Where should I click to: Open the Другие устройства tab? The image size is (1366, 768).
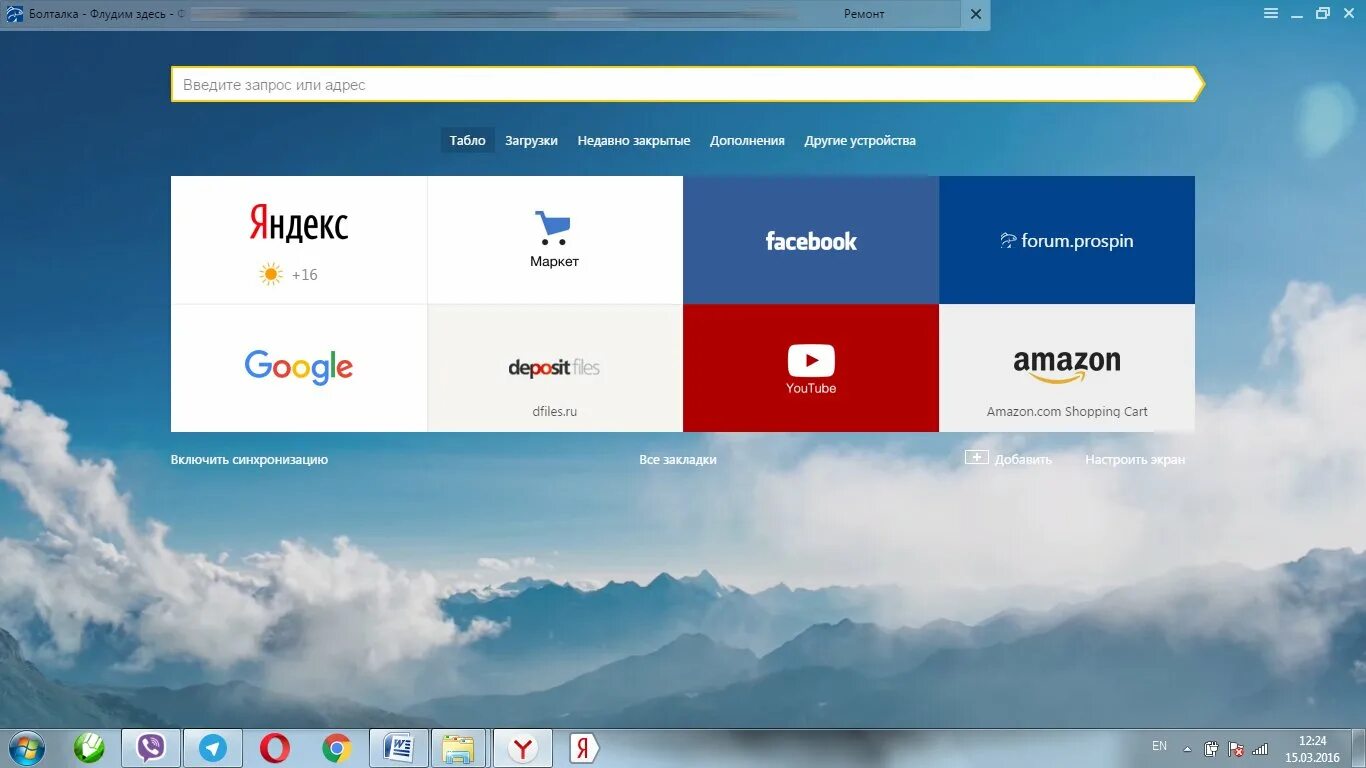(860, 141)
